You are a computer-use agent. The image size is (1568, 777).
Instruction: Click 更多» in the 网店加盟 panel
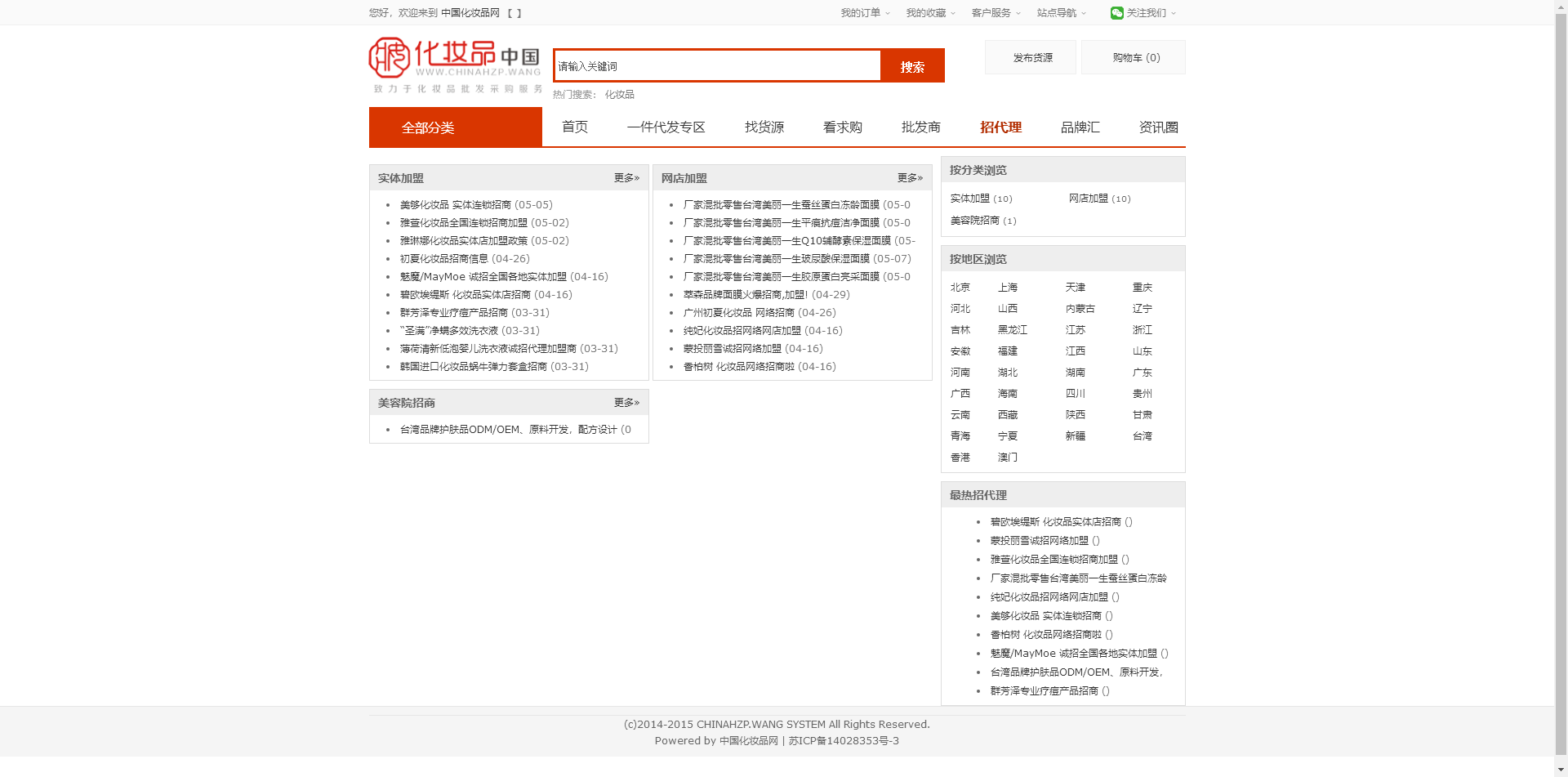[x=910, y=178]
